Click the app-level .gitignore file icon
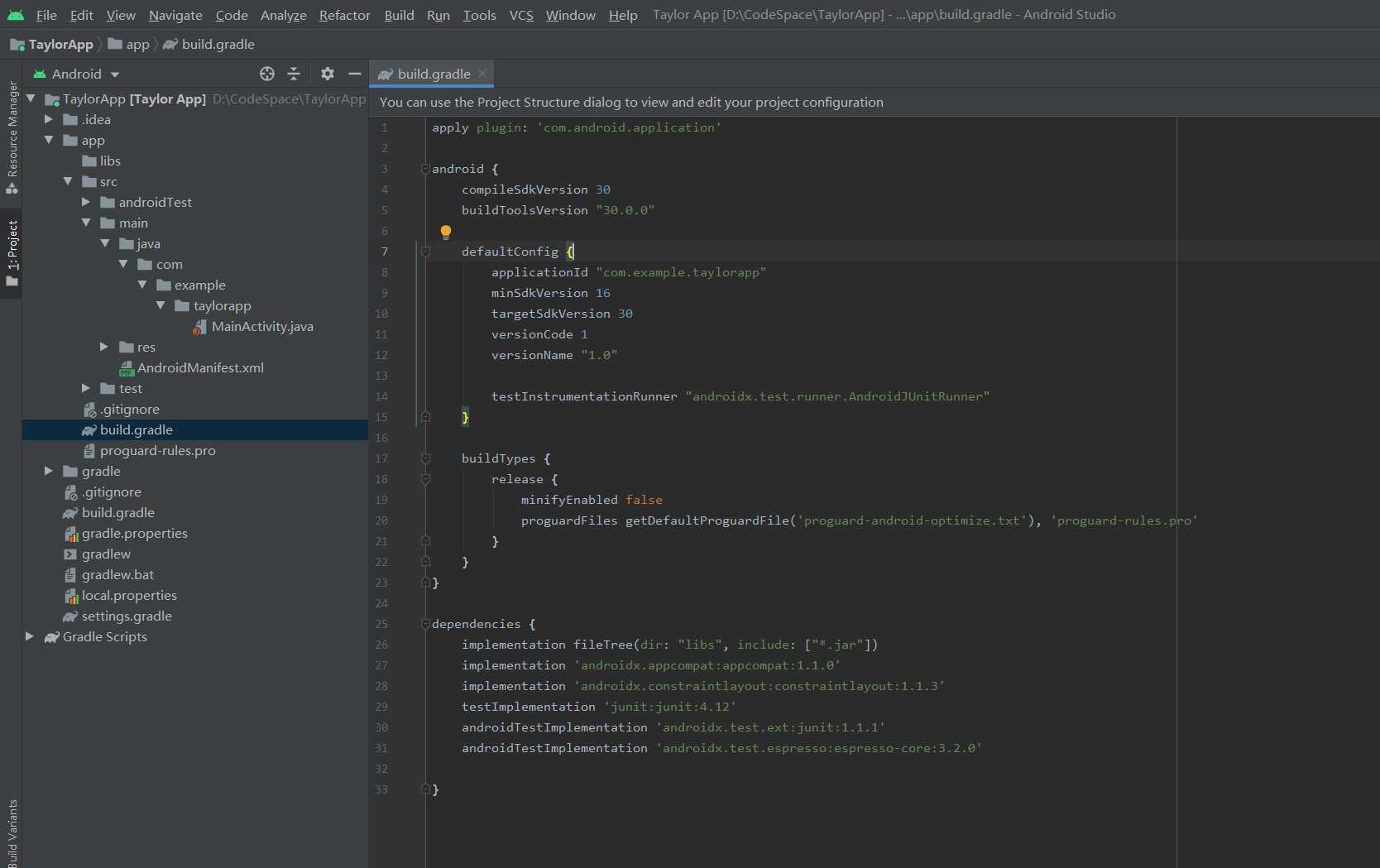The image size is (1380, 868). [x=89, y=410]
